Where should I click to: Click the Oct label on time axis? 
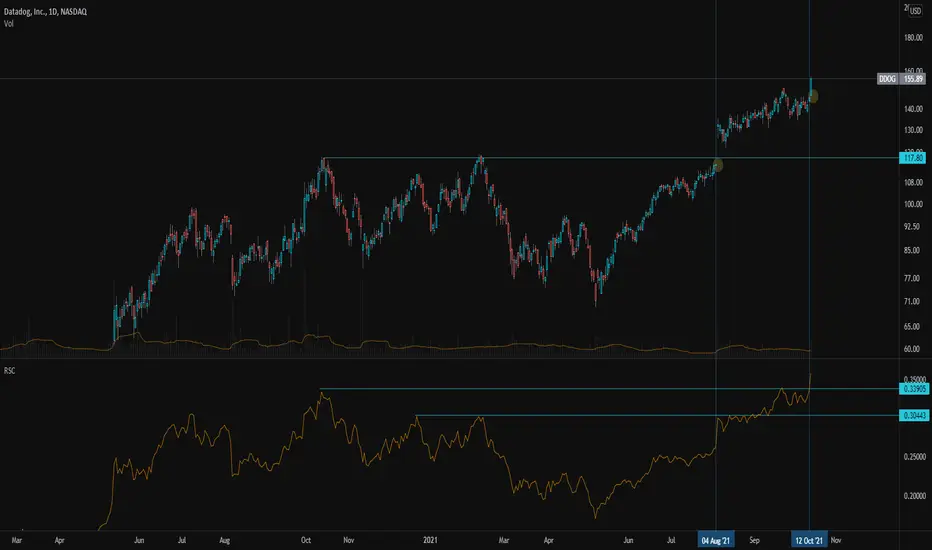point(306,540)
